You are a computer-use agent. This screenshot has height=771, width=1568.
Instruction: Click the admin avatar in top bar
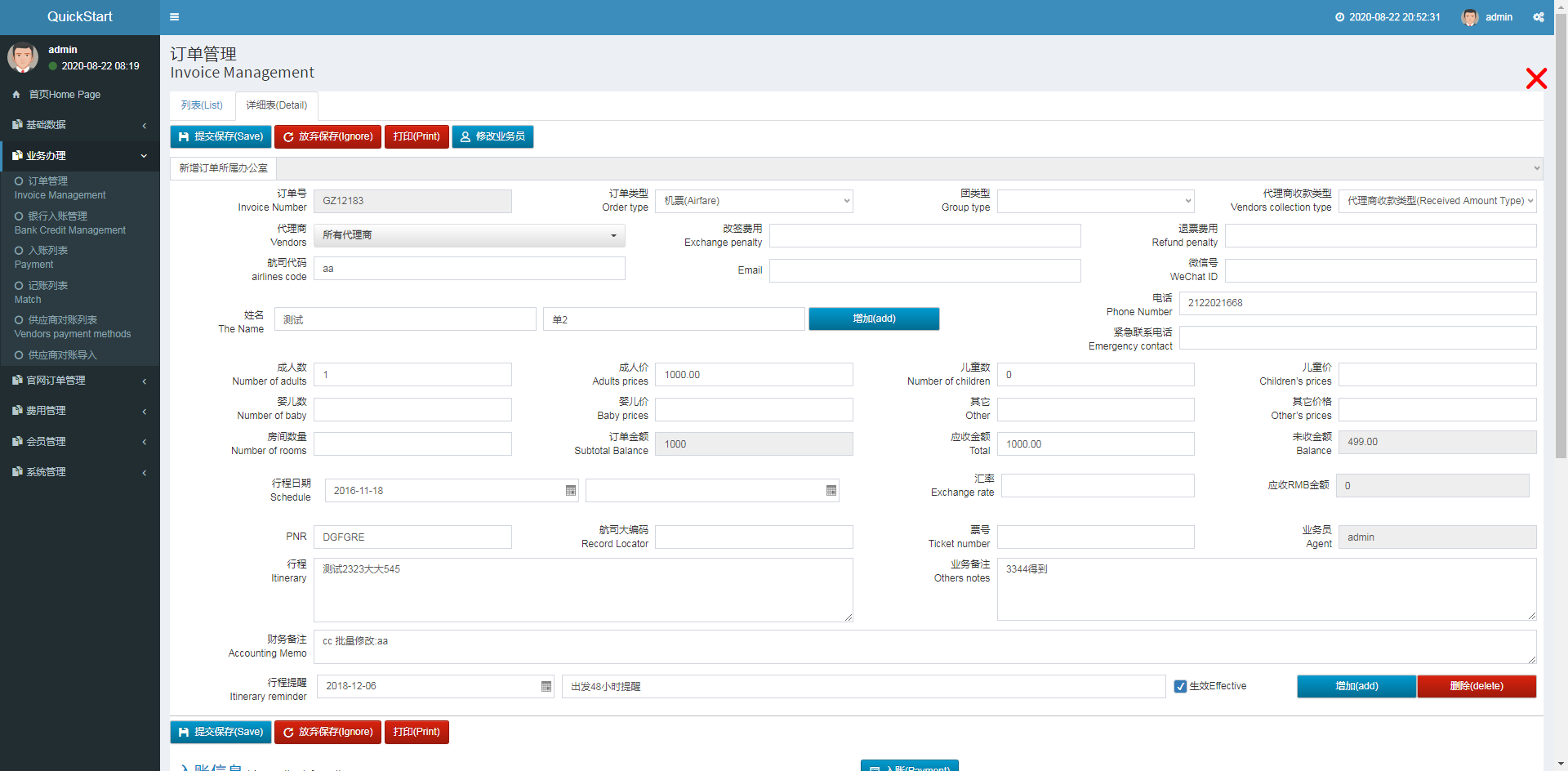1470,17
